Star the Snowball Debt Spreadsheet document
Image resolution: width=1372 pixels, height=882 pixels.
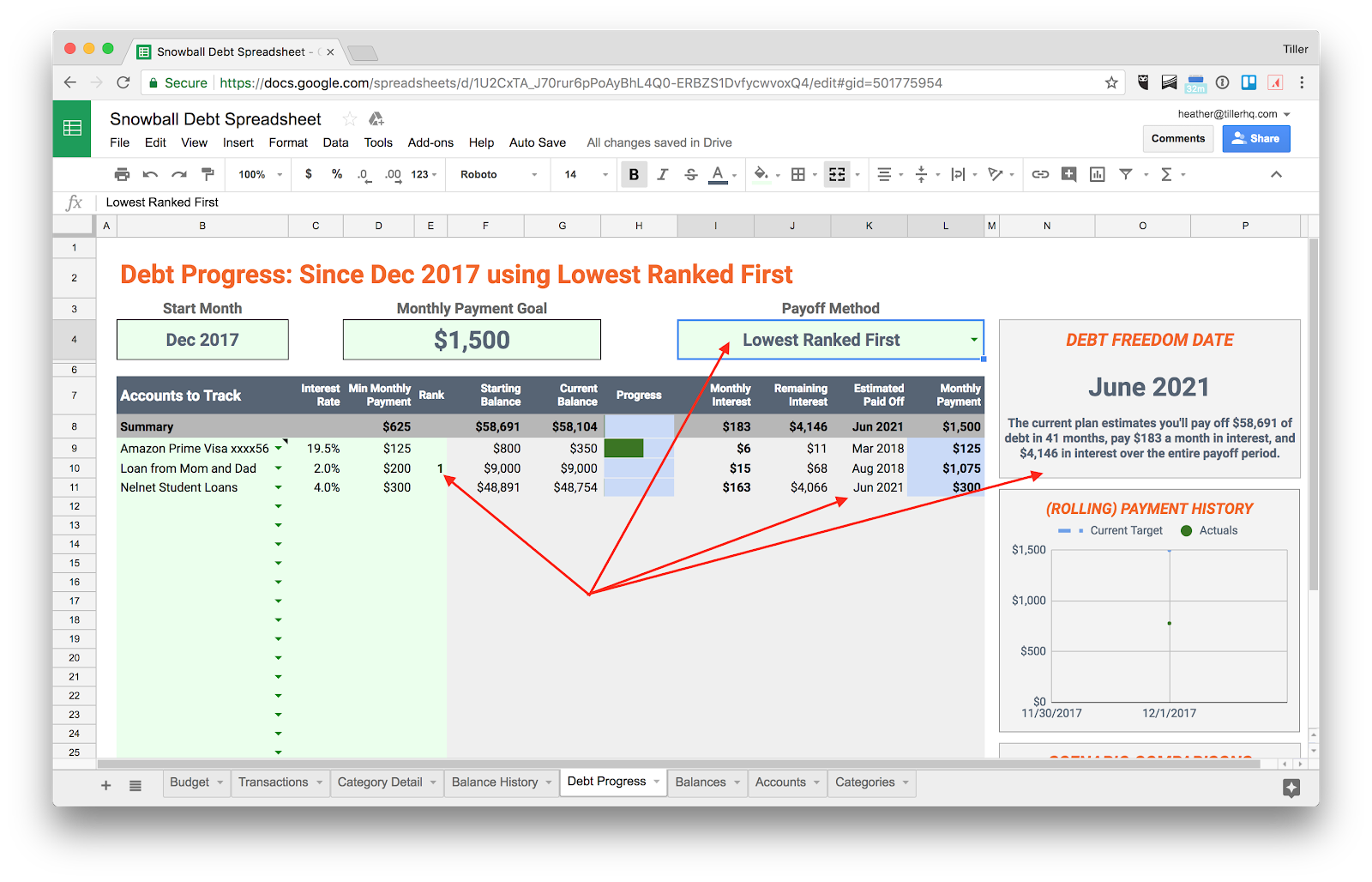tap(350, 119)
